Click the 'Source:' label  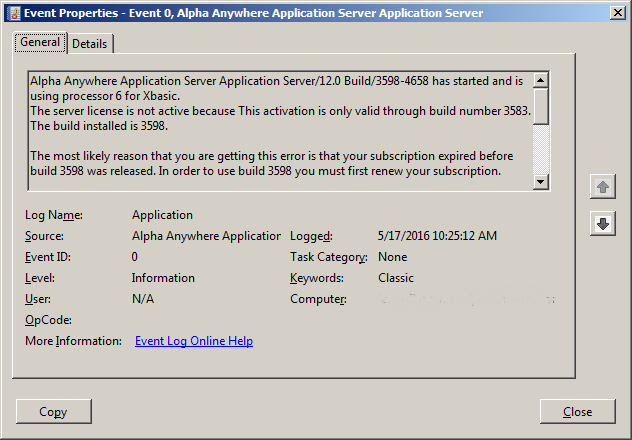pyautogui.click(x=44, y=236)
